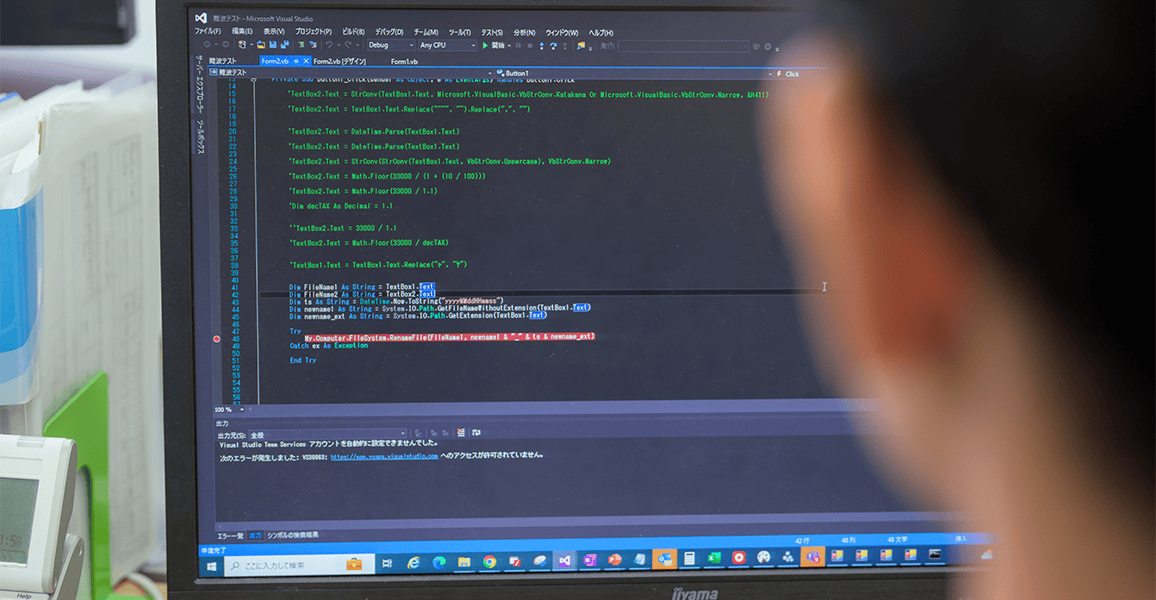Close the Form2.vb tab

[306, 61]
